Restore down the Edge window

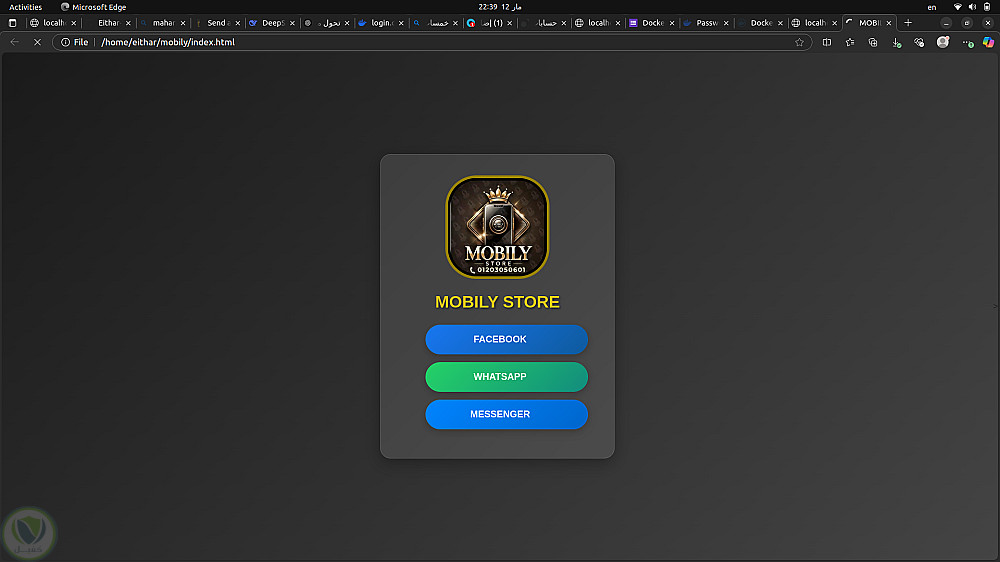click(x=967, y=23)
